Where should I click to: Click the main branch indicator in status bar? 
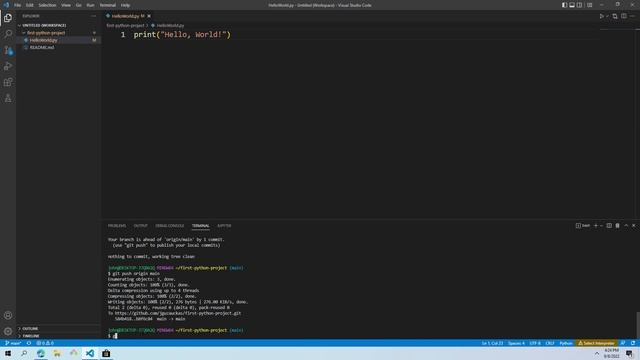(13, 343)
